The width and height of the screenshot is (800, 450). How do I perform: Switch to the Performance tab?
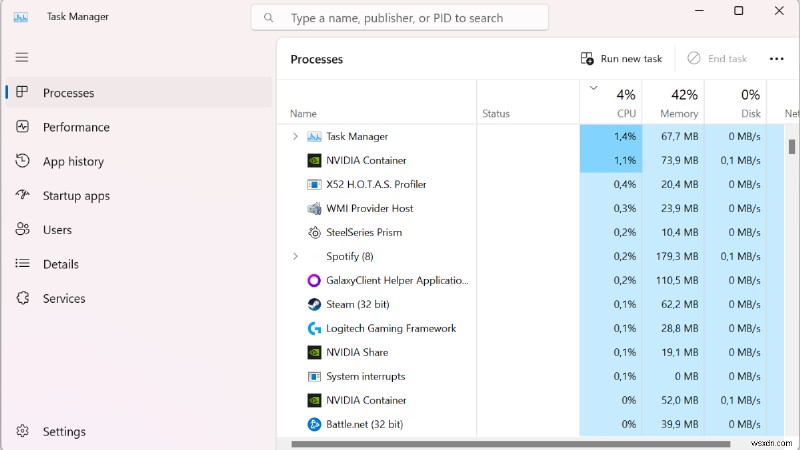[139, 127]
